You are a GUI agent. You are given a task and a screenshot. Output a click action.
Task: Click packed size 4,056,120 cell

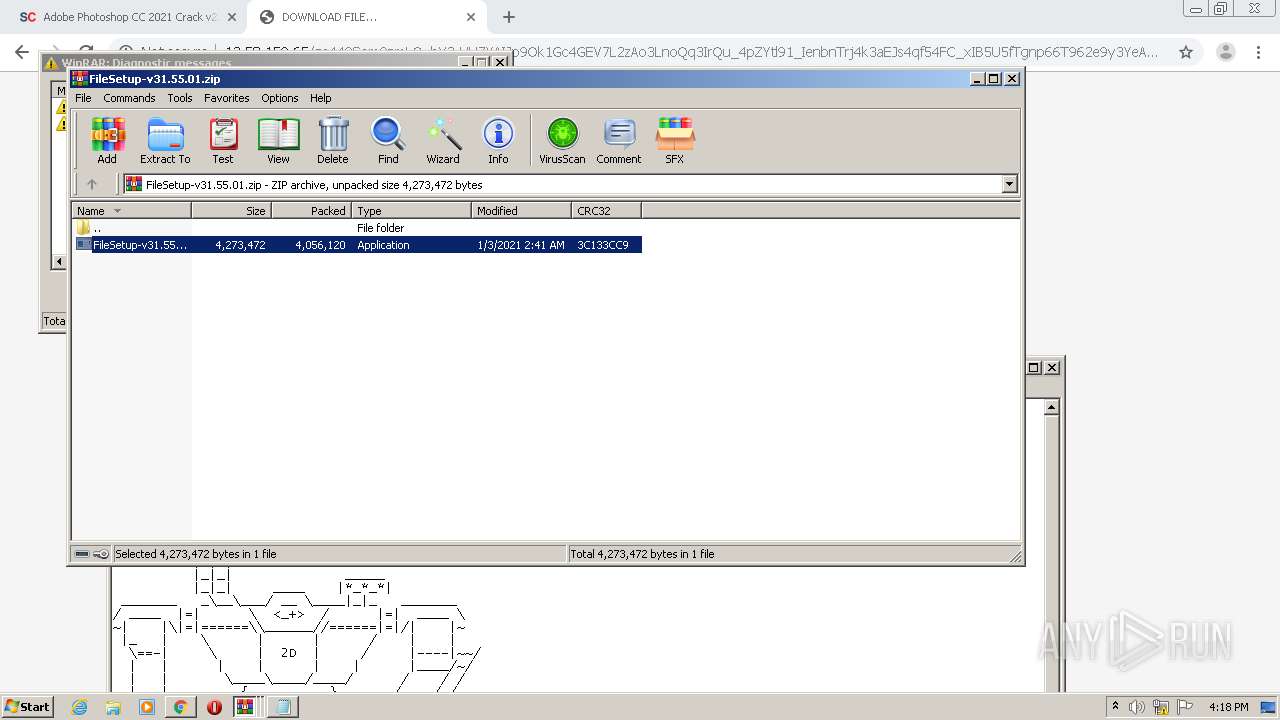320,245
